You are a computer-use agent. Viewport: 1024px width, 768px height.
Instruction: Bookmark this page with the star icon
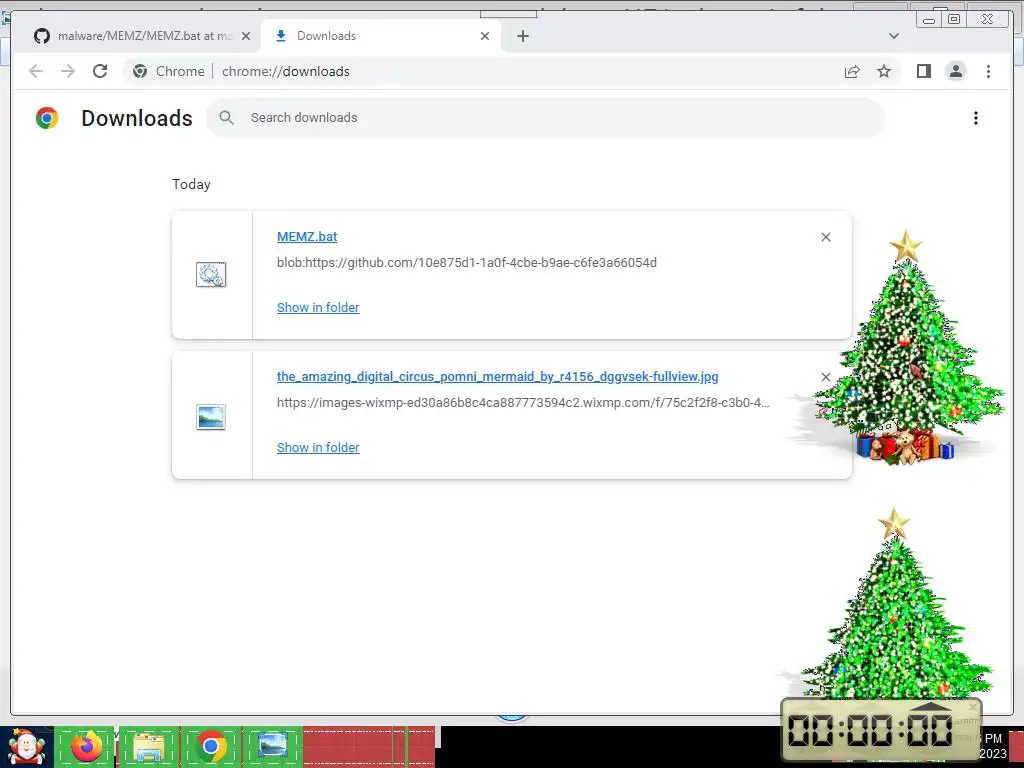tap(884, 71)
